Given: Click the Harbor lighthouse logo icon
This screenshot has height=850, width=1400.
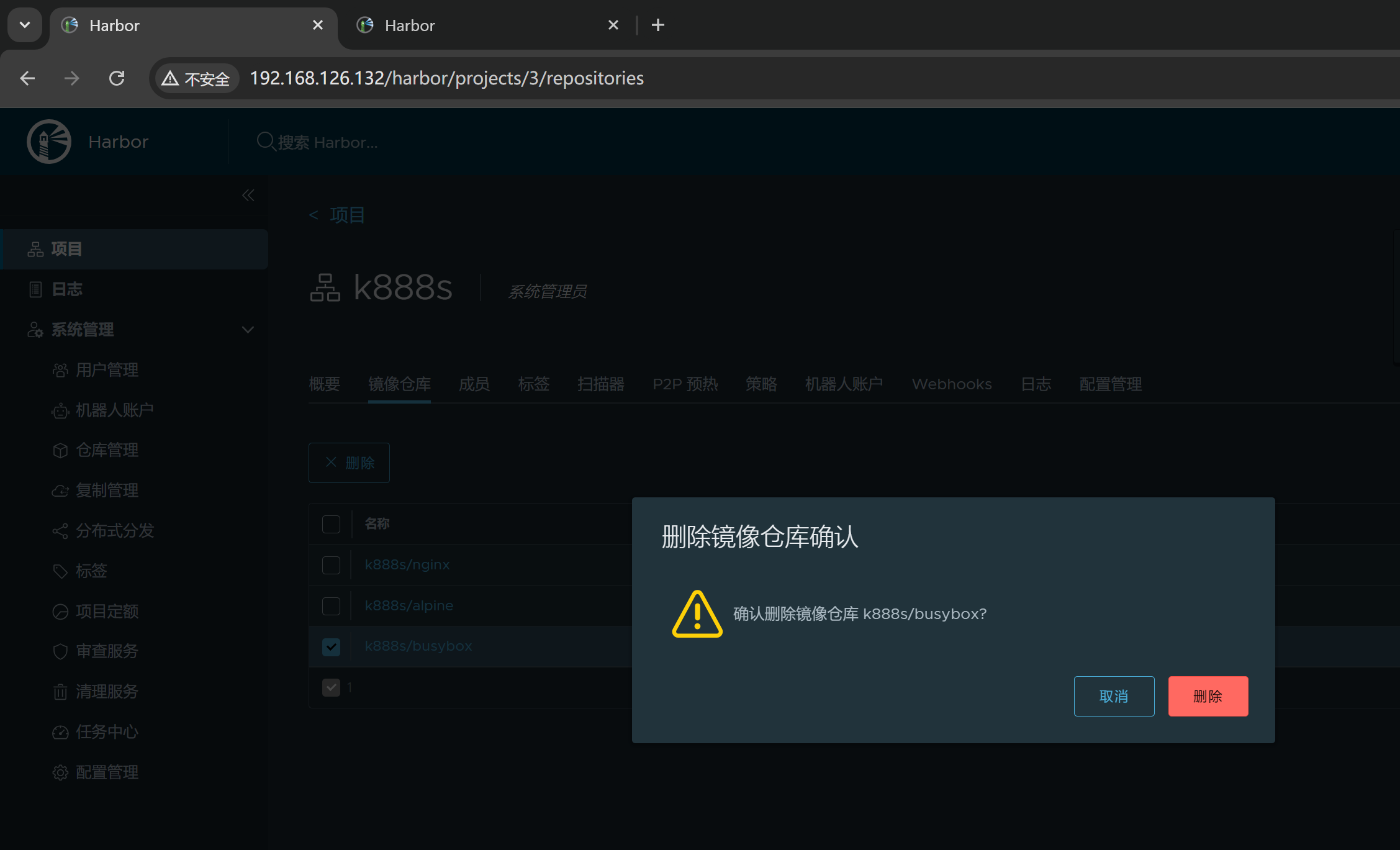Looking at the screenshot, I should click(49, 142).
